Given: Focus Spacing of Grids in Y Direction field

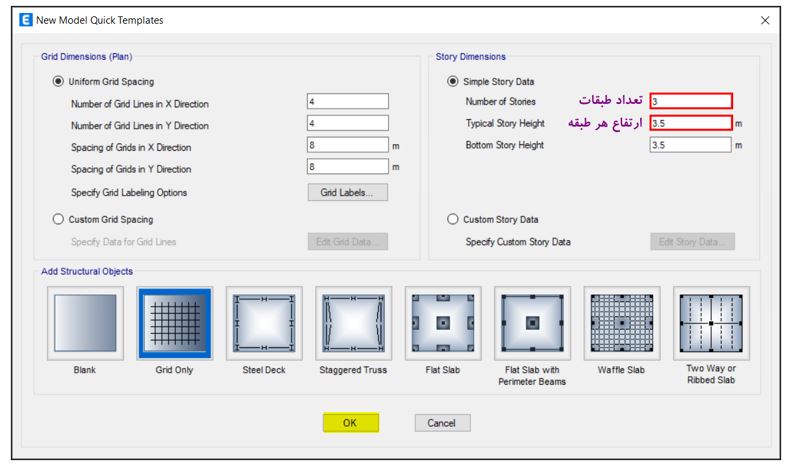Looking at the screenshot, I should [x=348, y=166].
